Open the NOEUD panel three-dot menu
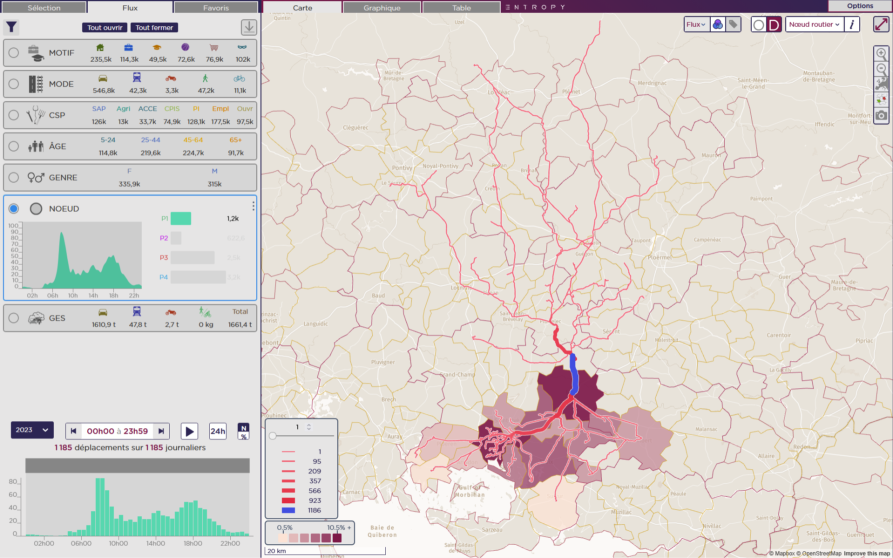 pos(253,206)
